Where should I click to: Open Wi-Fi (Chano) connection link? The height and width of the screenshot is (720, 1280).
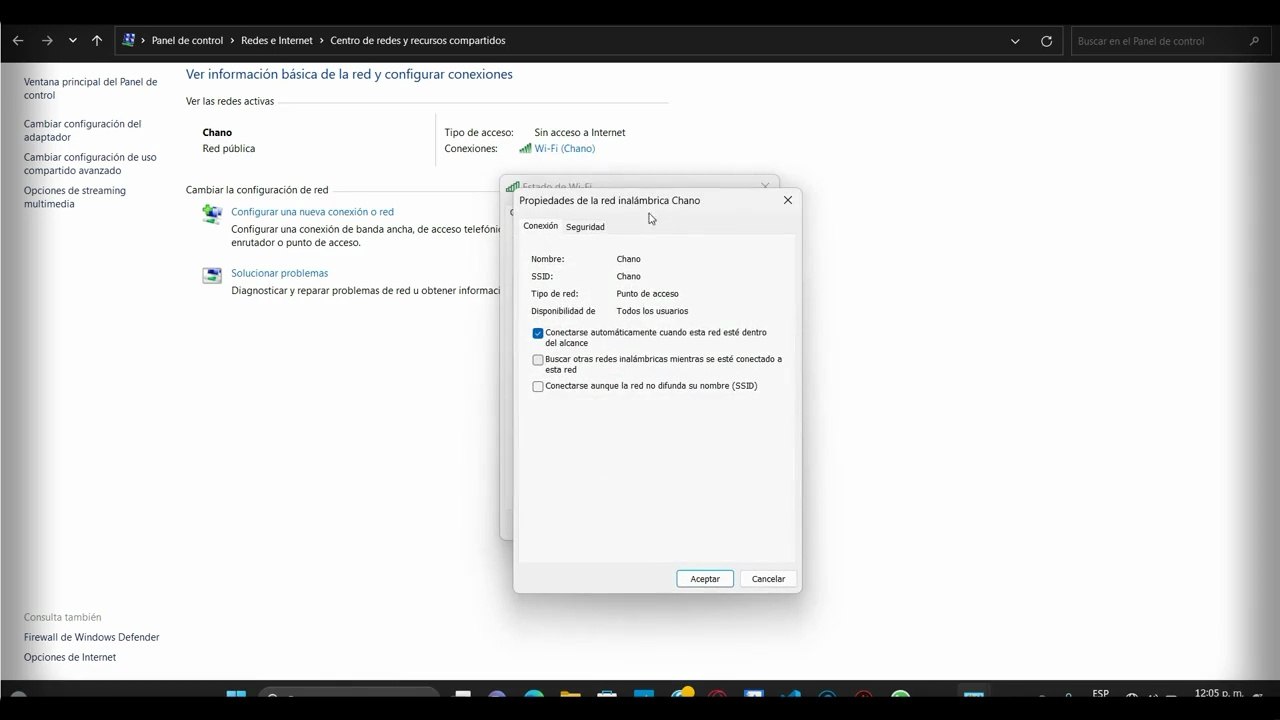pyautogui.click(x=564, y=148)
